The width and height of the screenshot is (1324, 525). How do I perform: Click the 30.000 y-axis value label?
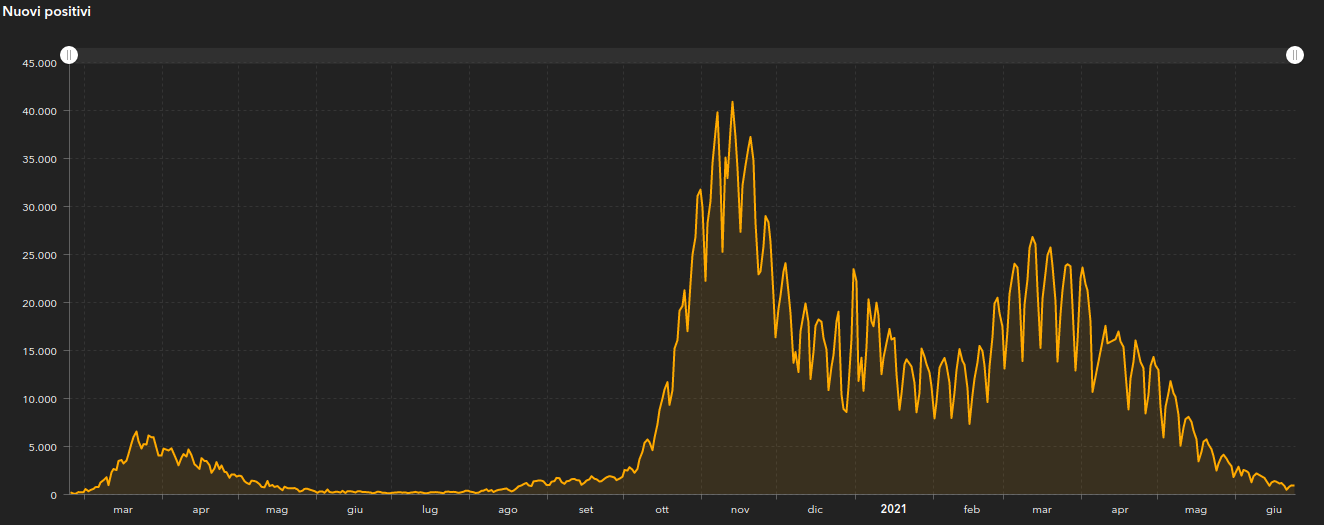tap(38, 207)
